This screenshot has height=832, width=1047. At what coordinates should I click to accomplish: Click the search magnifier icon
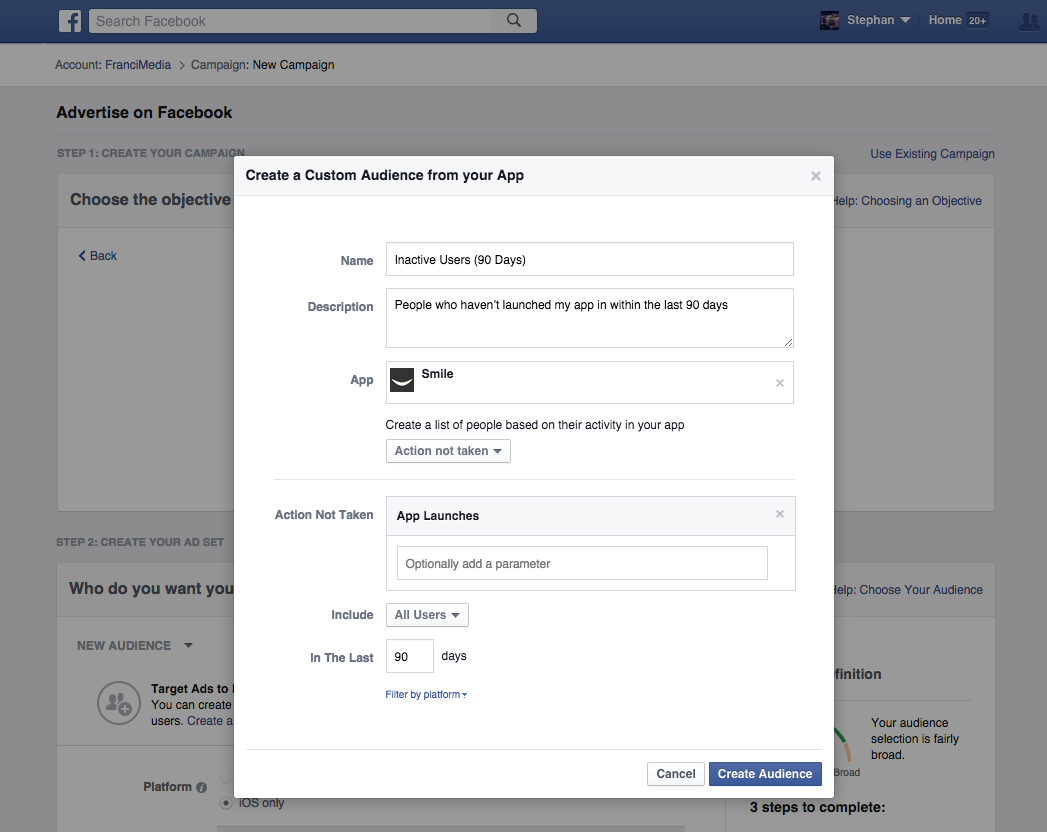pos(514,21)
